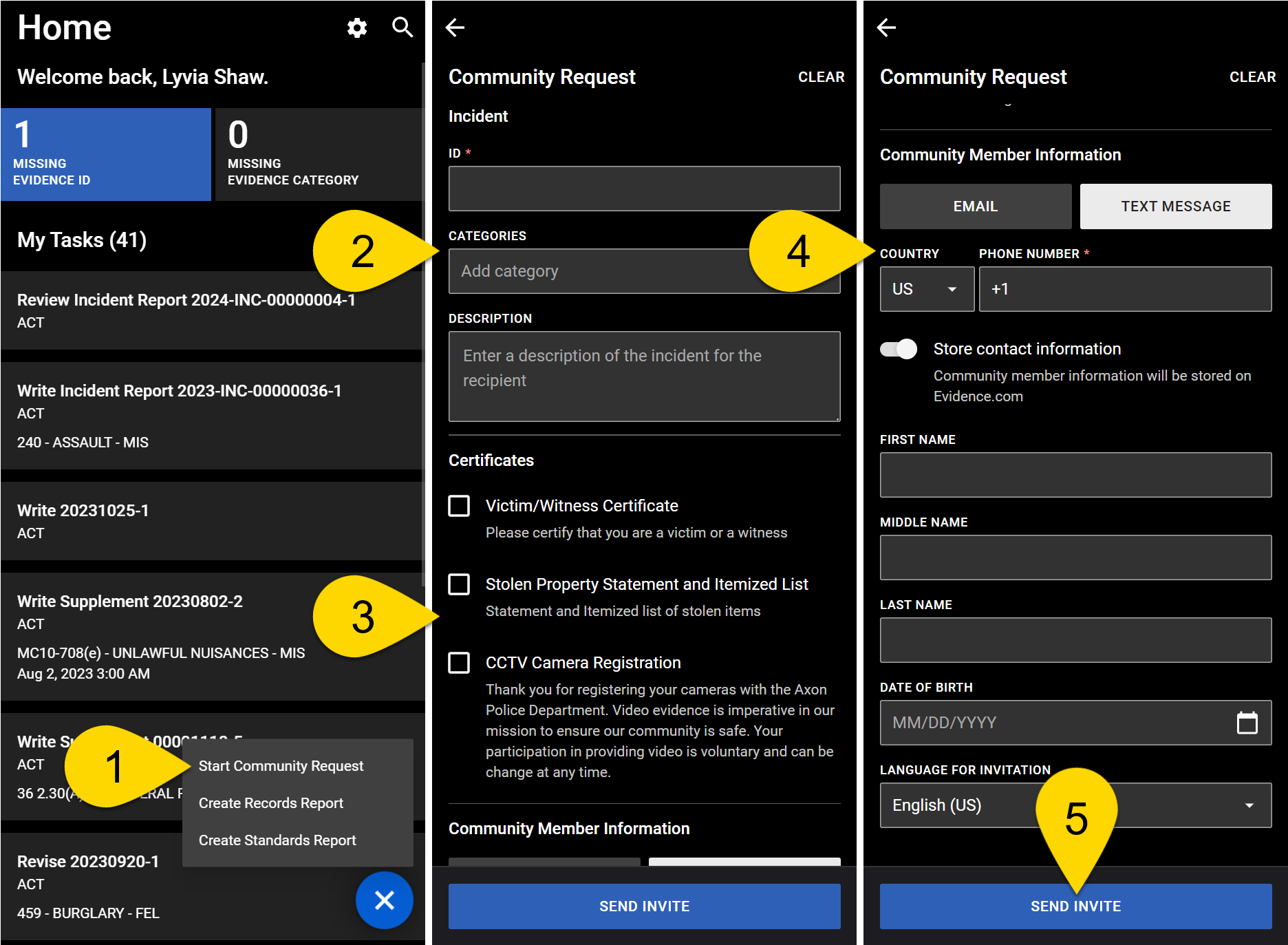Enable CCTV Camera Registration checkbox
This screenshot has width=1288, height=945.
tap(459, 663)
